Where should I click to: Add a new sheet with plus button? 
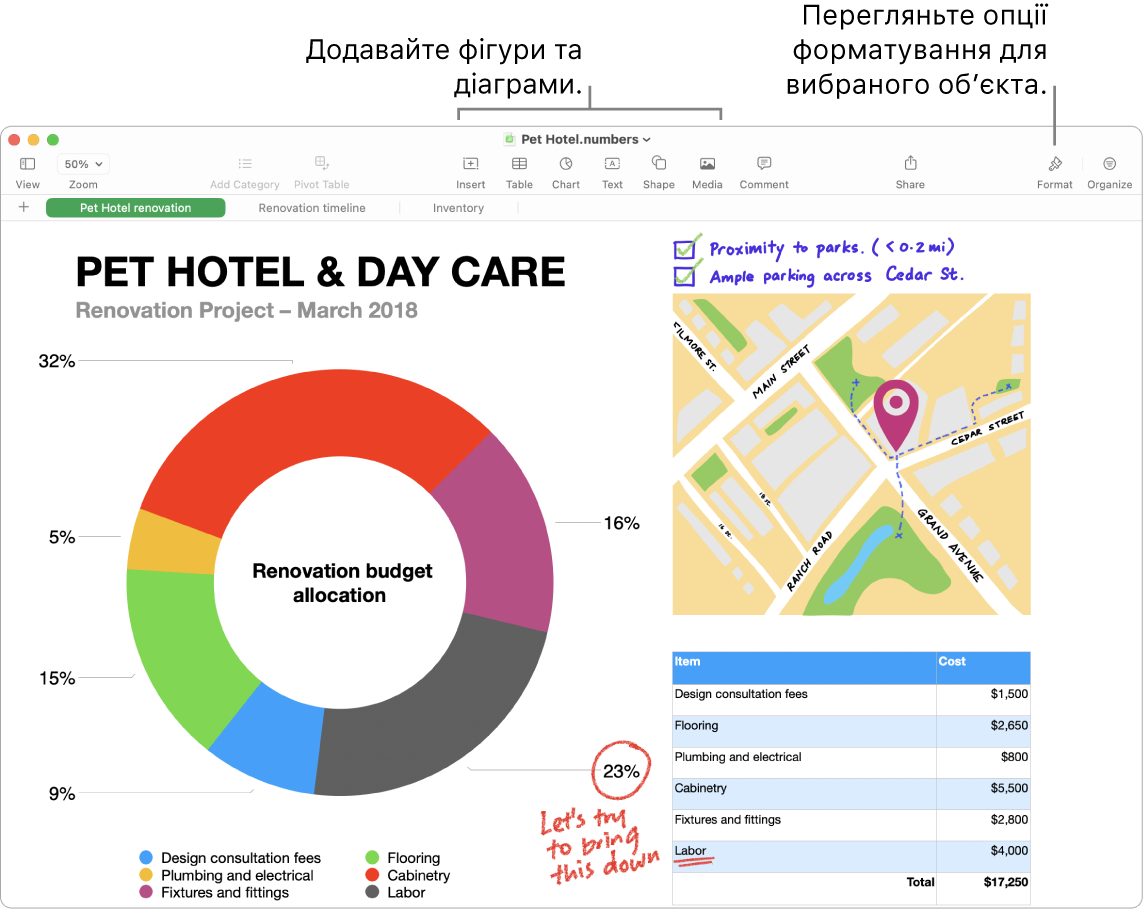pos(24,208)
